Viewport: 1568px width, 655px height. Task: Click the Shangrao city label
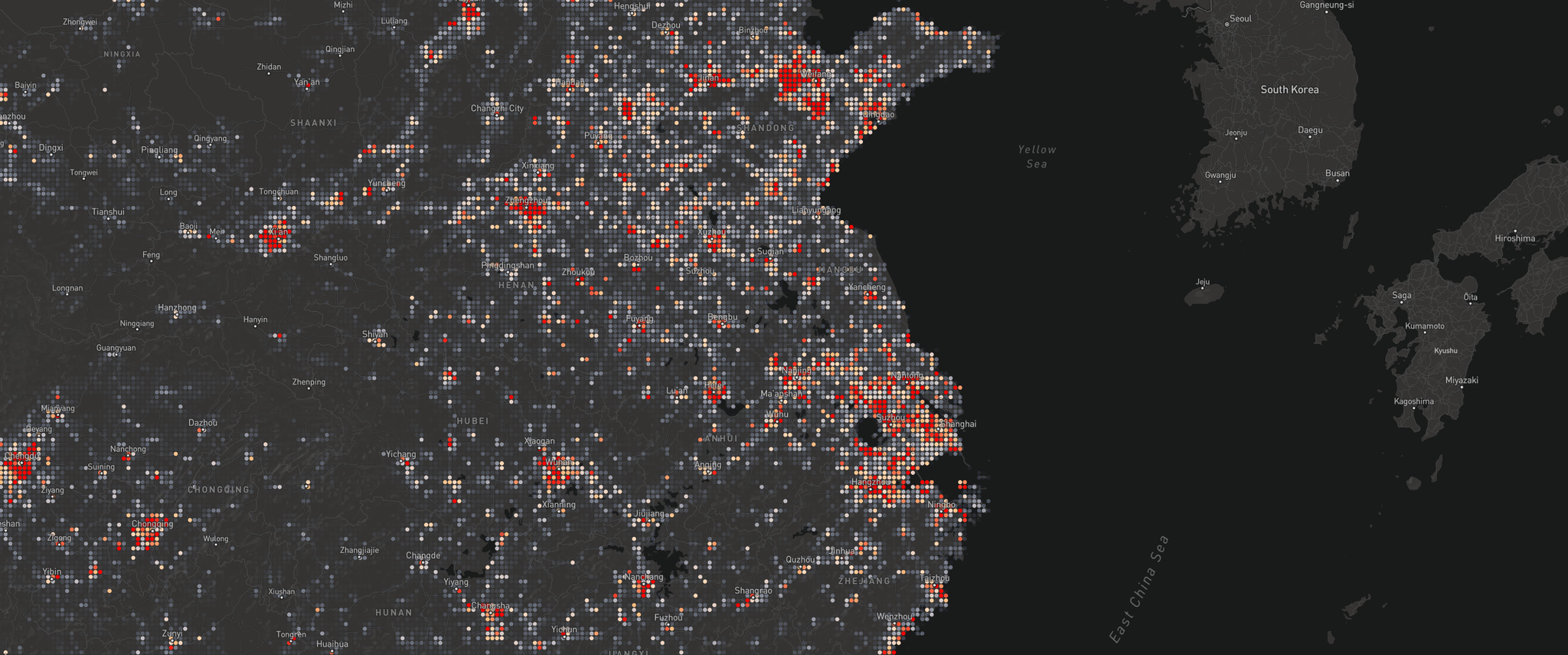point(753,591)
